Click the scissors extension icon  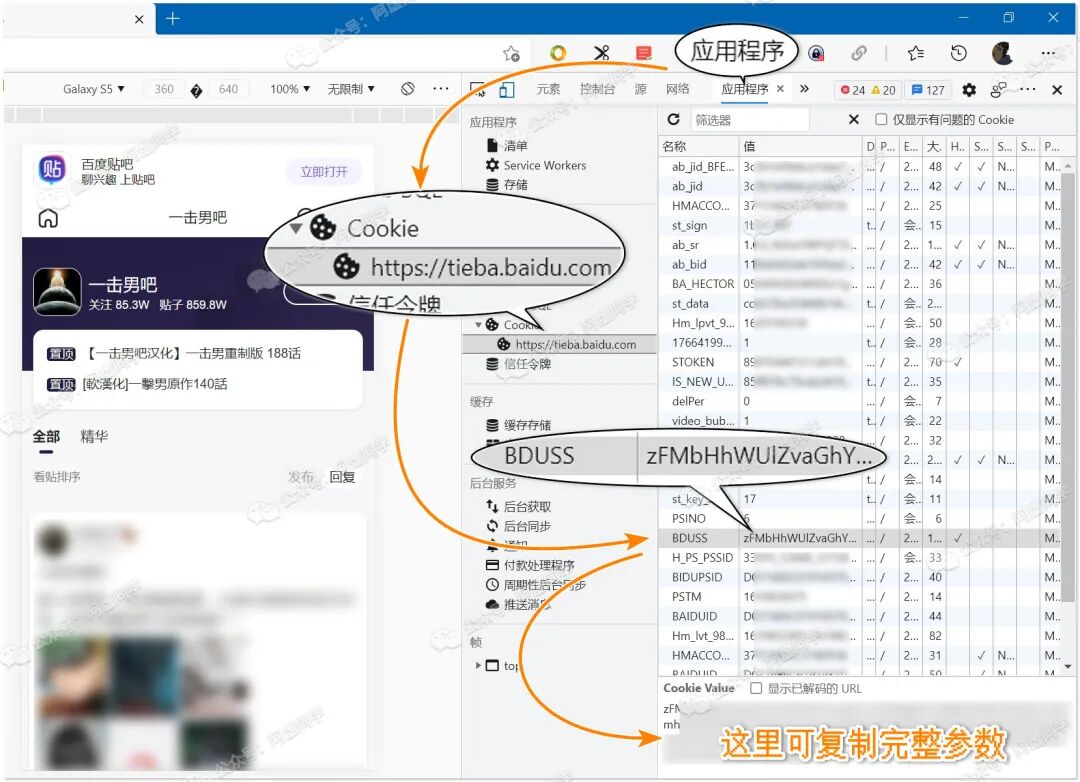(601, 53)
